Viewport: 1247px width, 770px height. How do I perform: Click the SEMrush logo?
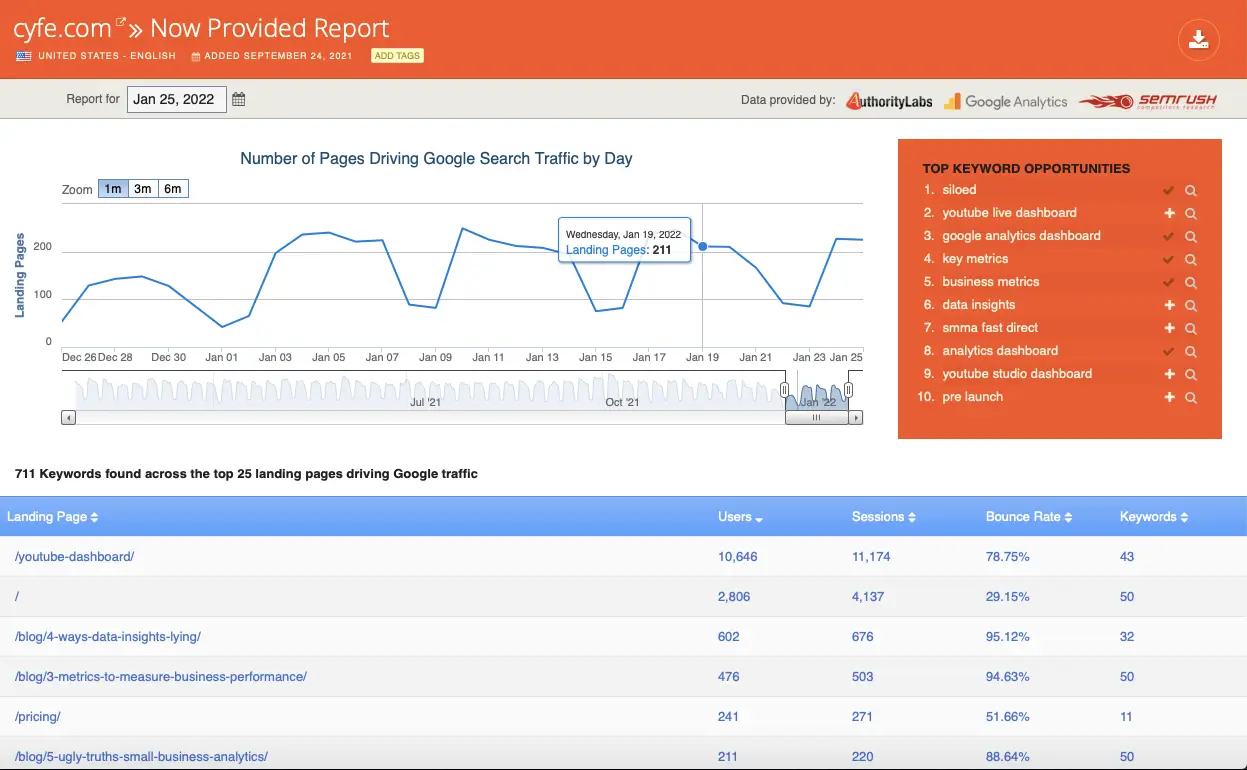1147,101
